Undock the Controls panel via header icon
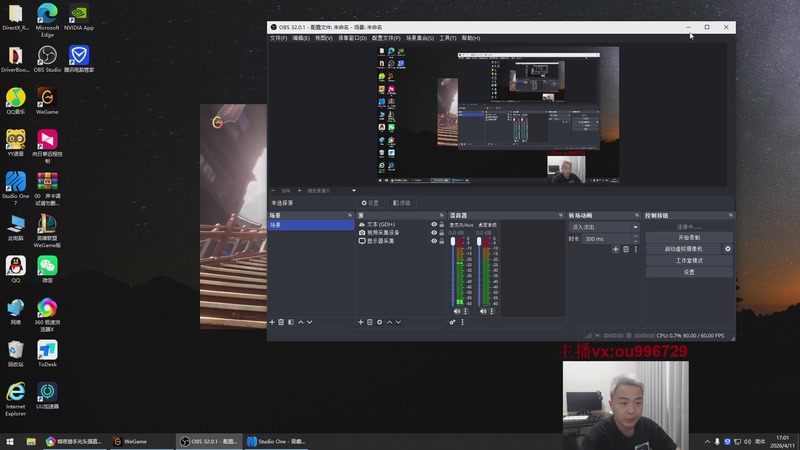800x450 pixels. [731, 216]
